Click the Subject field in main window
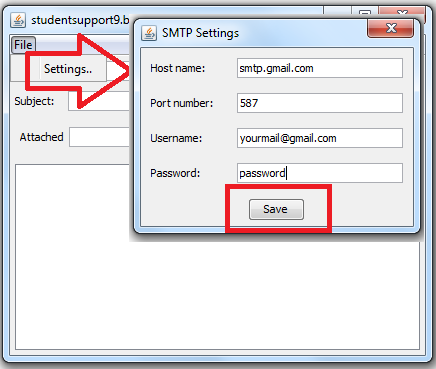This screenshot has height=369, width=436. pyautogui.click(x=99, y=101)
